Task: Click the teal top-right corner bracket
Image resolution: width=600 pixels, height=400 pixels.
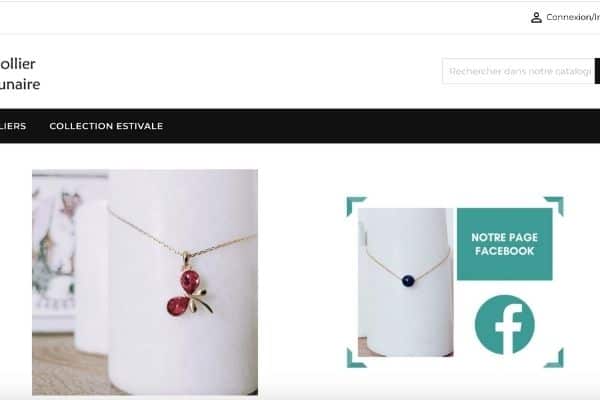Action: click(x=554, y=206)
